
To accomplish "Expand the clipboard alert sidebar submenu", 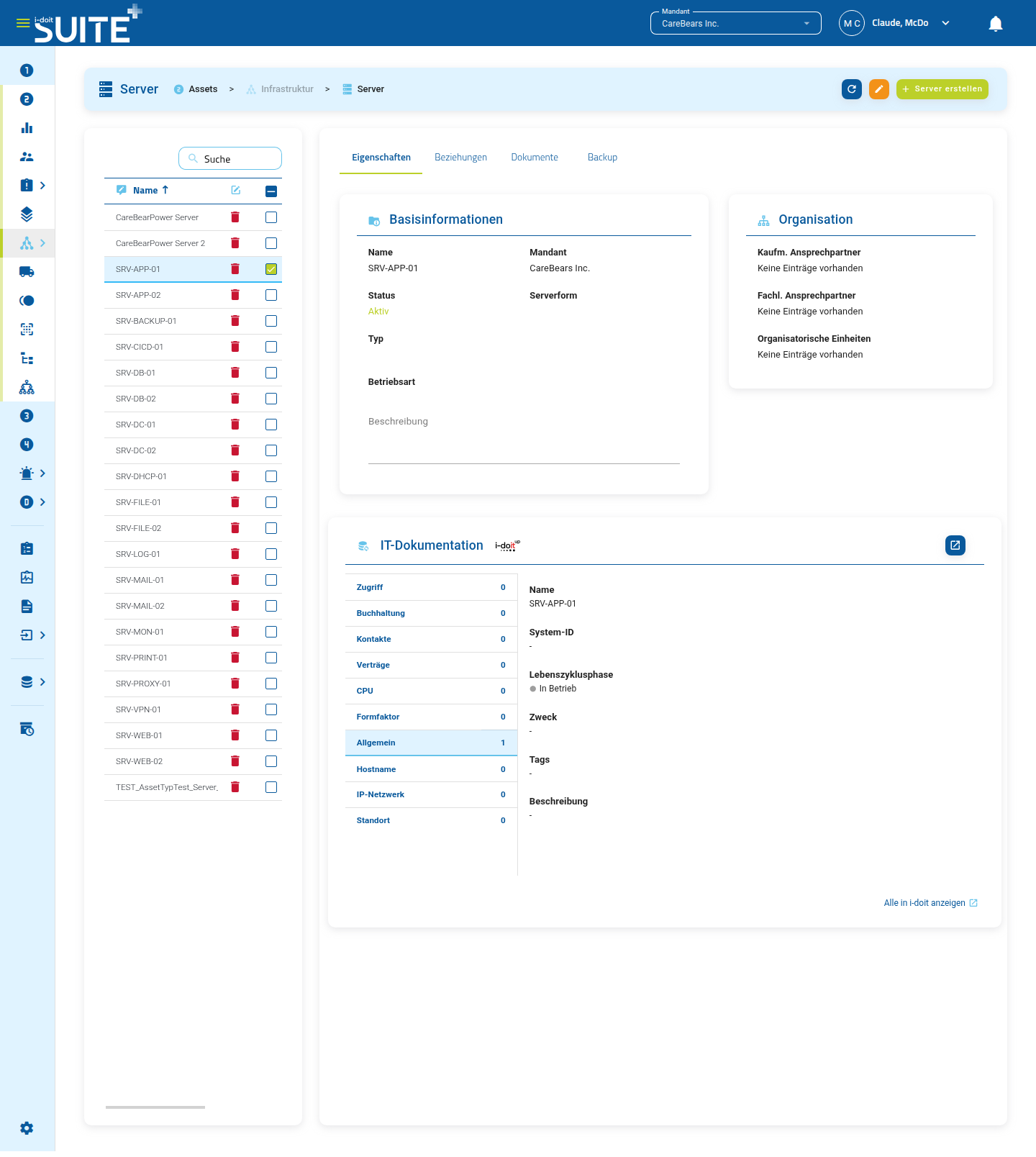I will 42,186.
